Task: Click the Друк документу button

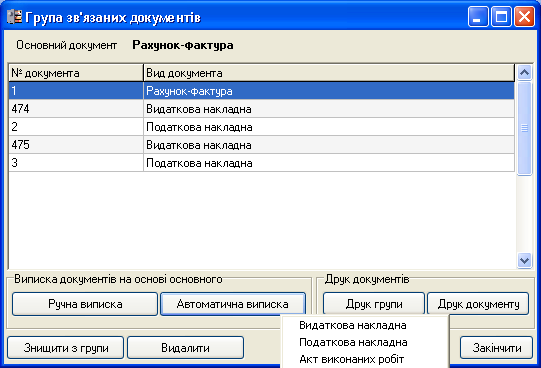Action: (x=478, y=304)
